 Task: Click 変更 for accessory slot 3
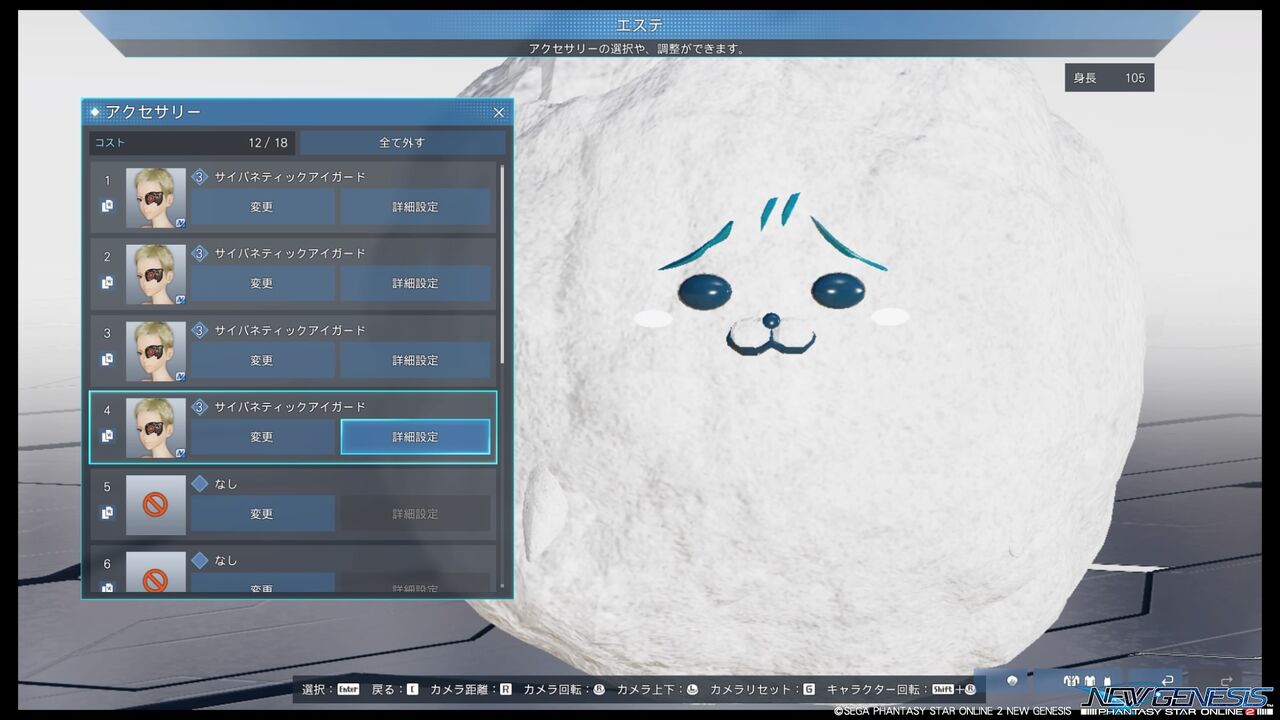[262, 360]
